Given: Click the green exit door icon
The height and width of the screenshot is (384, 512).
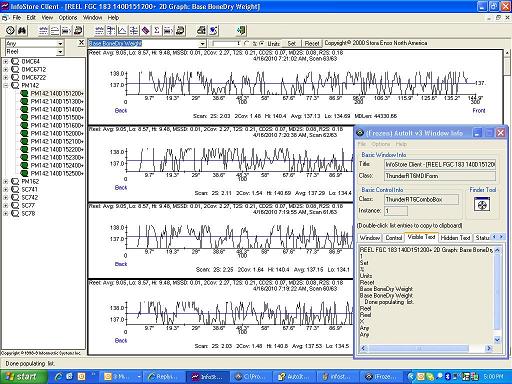Looking at the screenshot, I should click(x=241, y=31).
